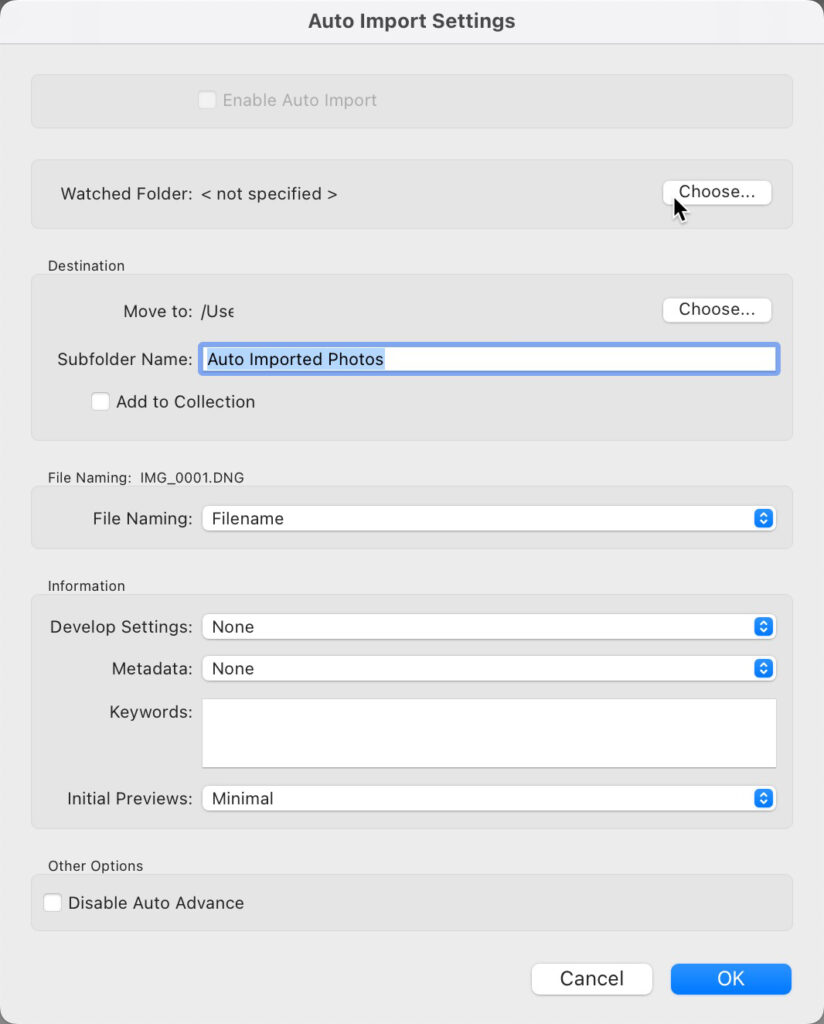Enable the Auto Import checkbox
Image resolution: width=824 pixels, height=1024 pixels.
click(207, 100)
